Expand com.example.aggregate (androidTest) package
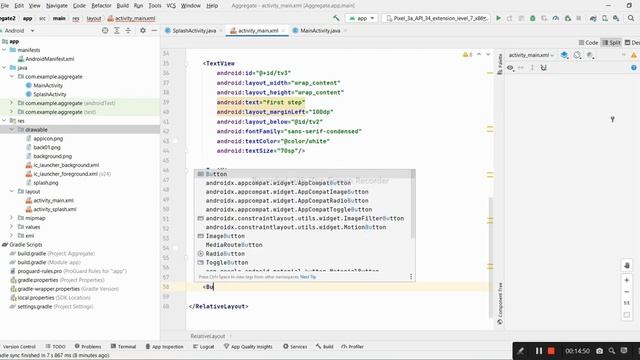Image resolution: width=640 pixels, height=360 pixels. (x=12, y=103)
